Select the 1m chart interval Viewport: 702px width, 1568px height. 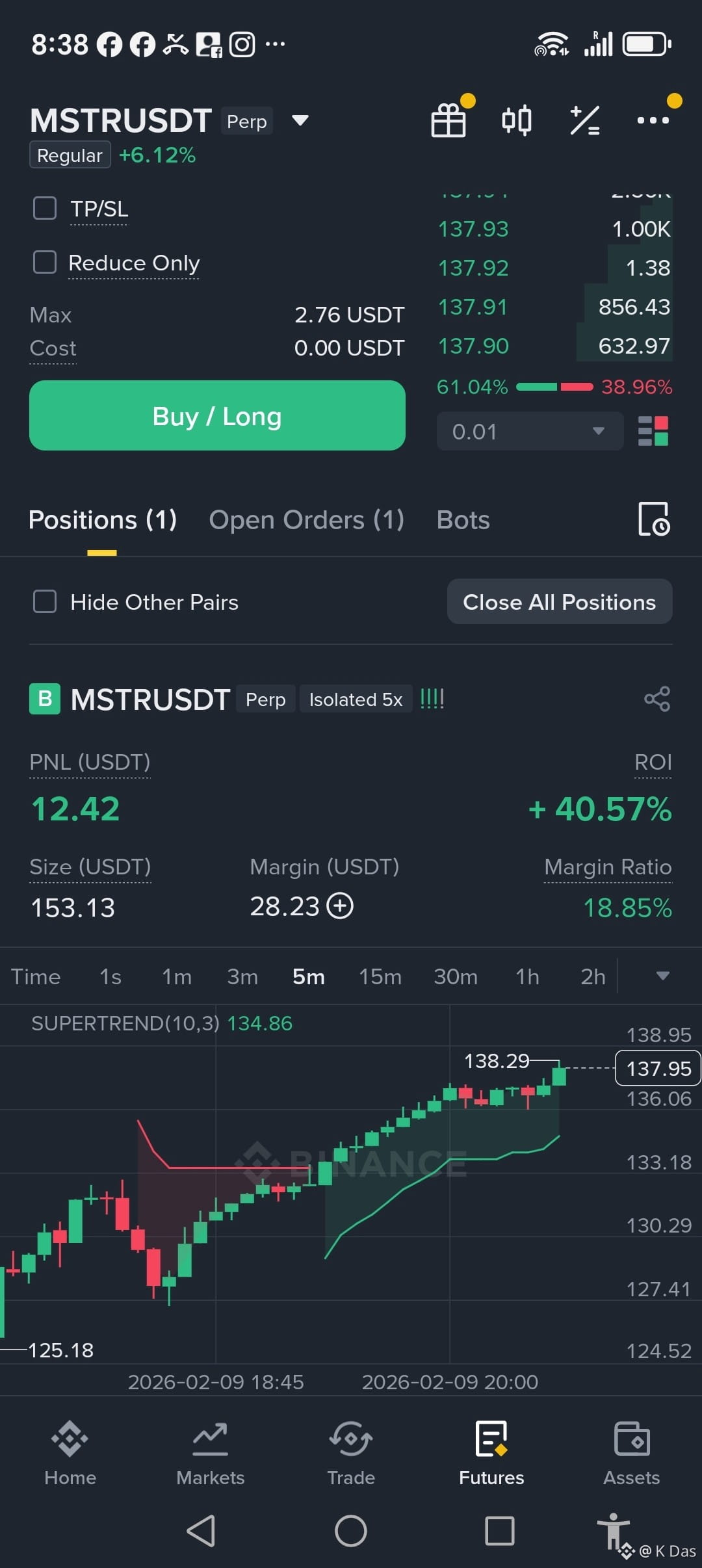tap(177, 976)
